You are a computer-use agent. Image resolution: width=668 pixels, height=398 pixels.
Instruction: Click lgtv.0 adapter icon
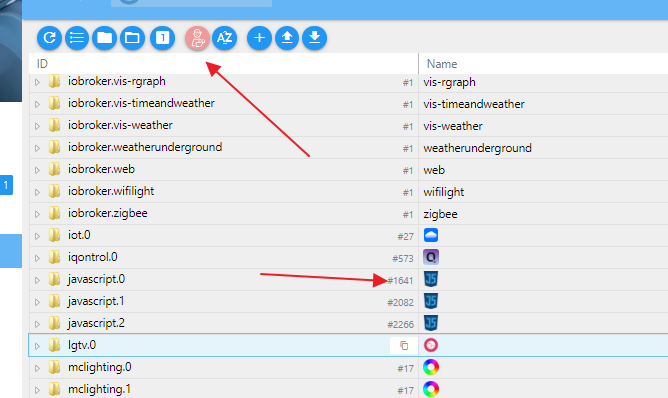pos(431,345)
